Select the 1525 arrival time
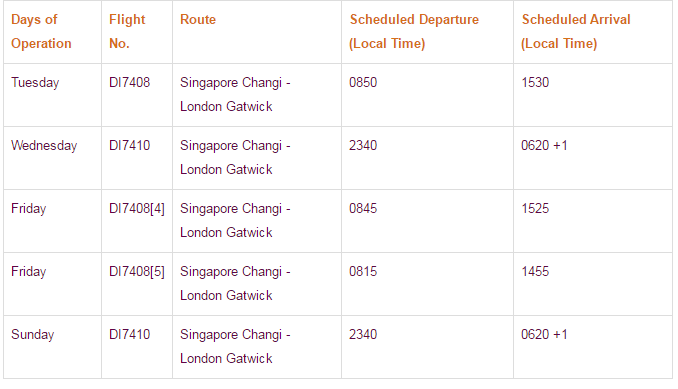The width and height of the screenshot is (678, 389). tap(535, 209)
